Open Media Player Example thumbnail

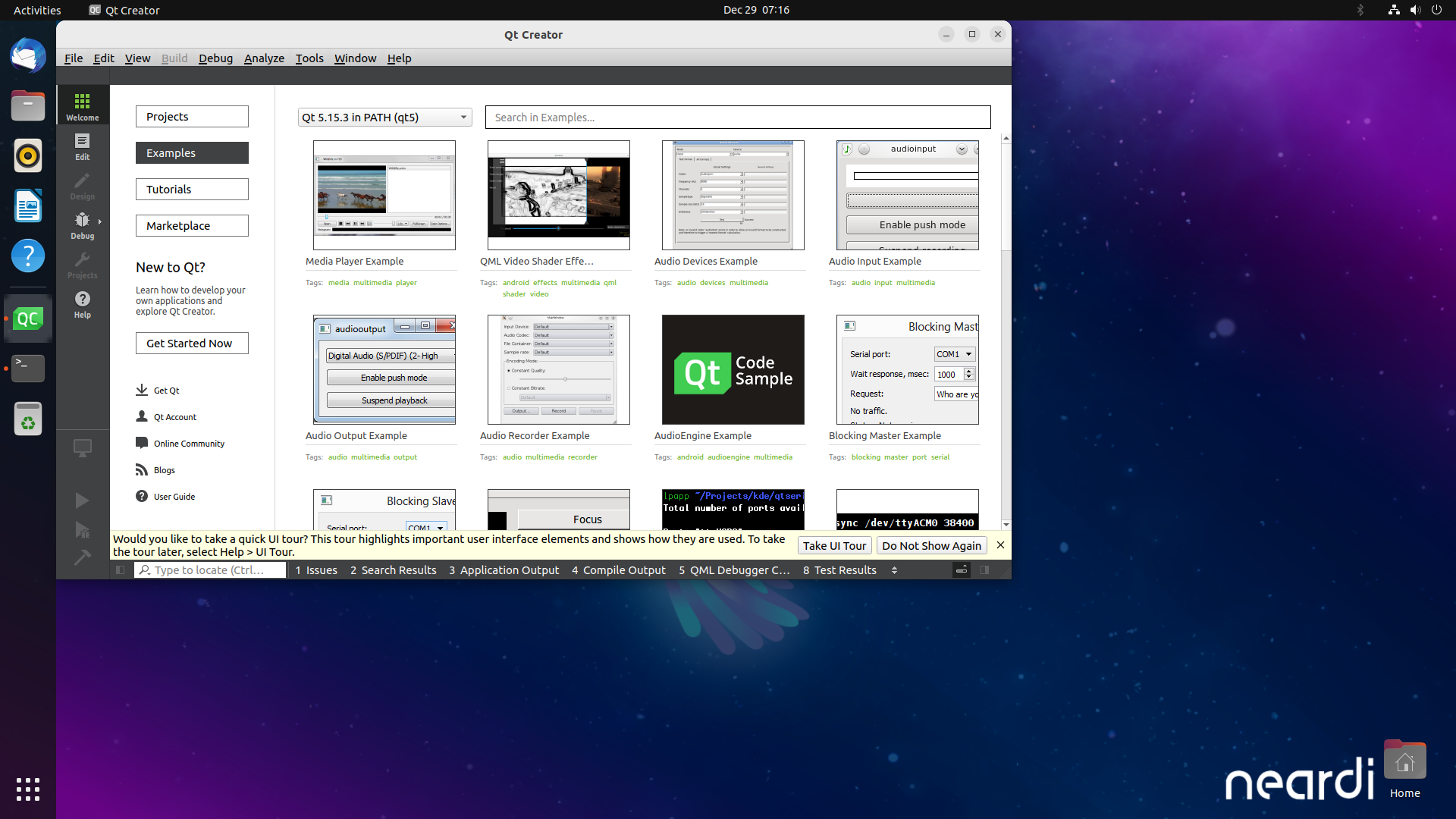pyautogui.click(x=384, y=195)
